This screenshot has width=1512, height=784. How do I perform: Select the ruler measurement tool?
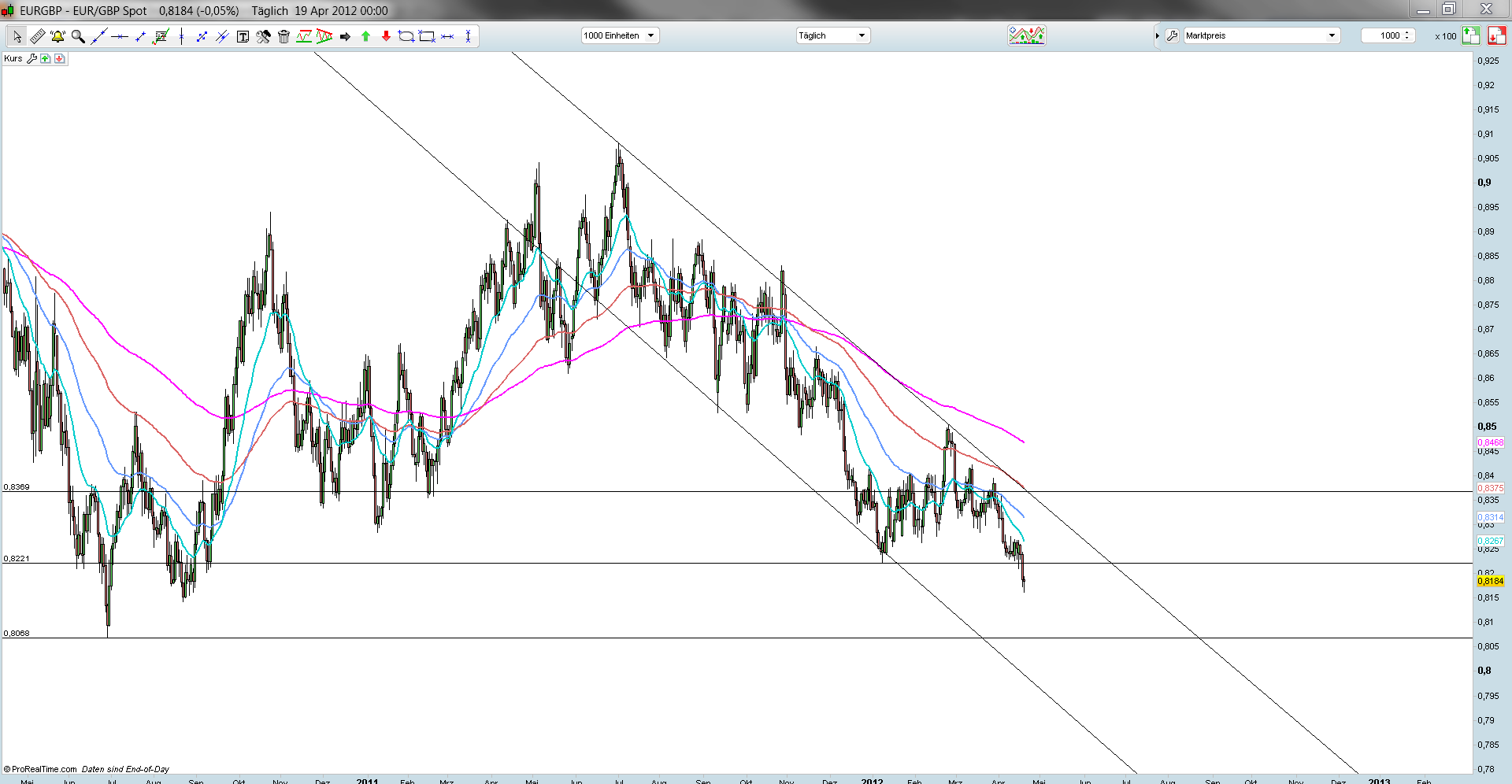37,36
